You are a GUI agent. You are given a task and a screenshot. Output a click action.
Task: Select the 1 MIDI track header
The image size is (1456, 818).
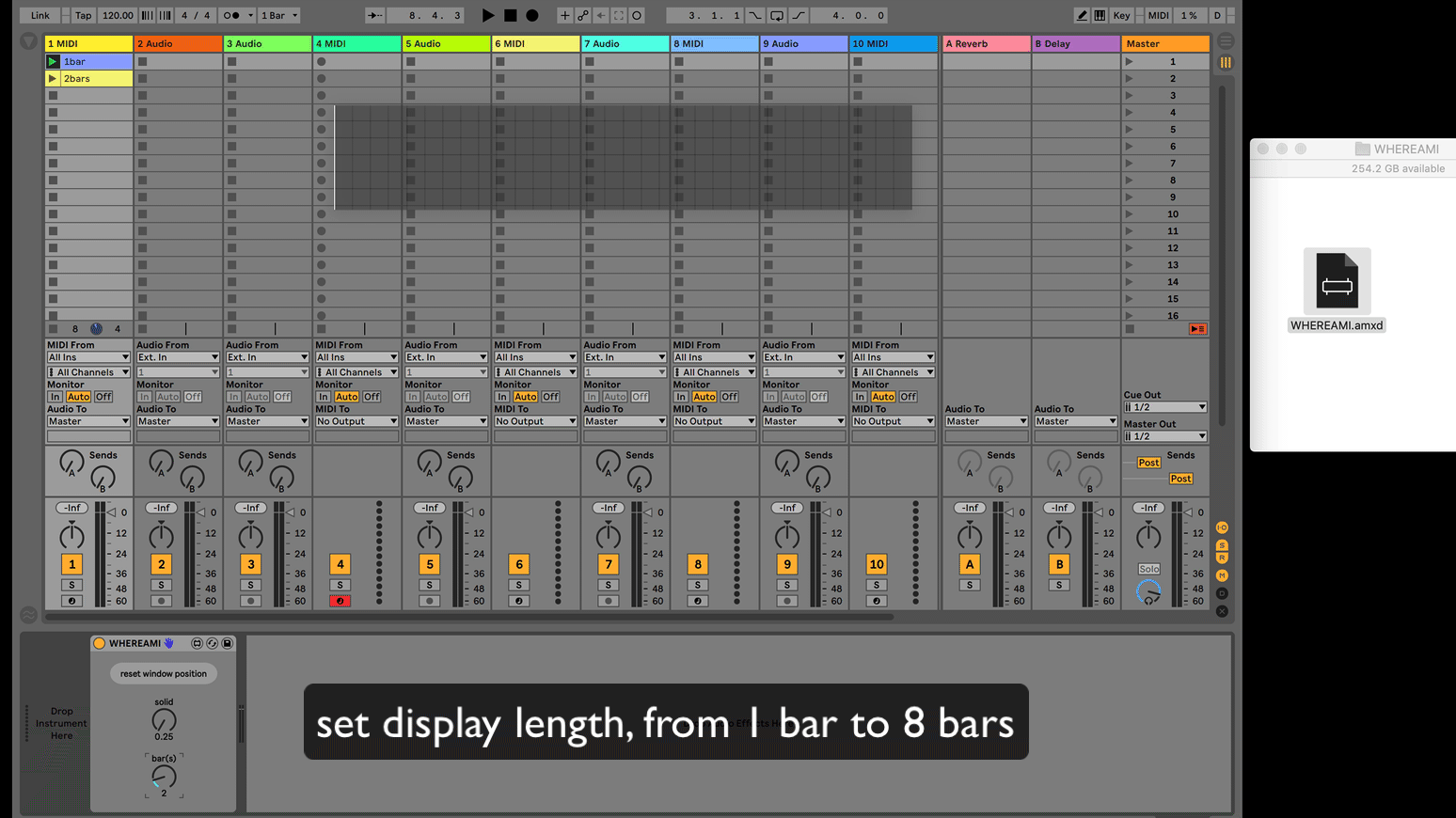[88, 43]
